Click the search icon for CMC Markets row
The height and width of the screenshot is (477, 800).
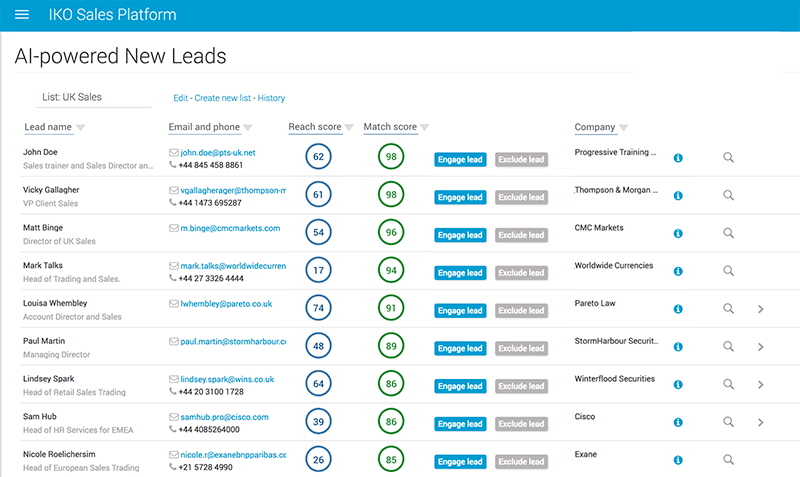(x=728, y=234)
